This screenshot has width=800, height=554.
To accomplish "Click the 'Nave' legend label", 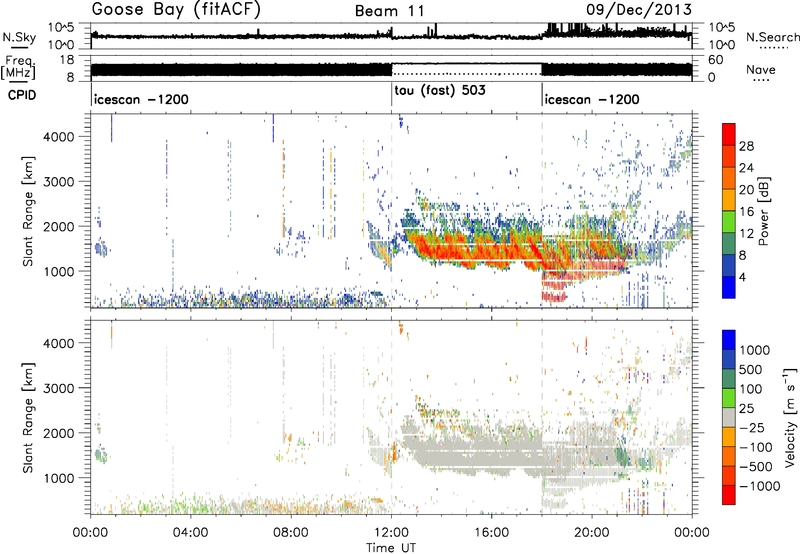I will [761, 69].
